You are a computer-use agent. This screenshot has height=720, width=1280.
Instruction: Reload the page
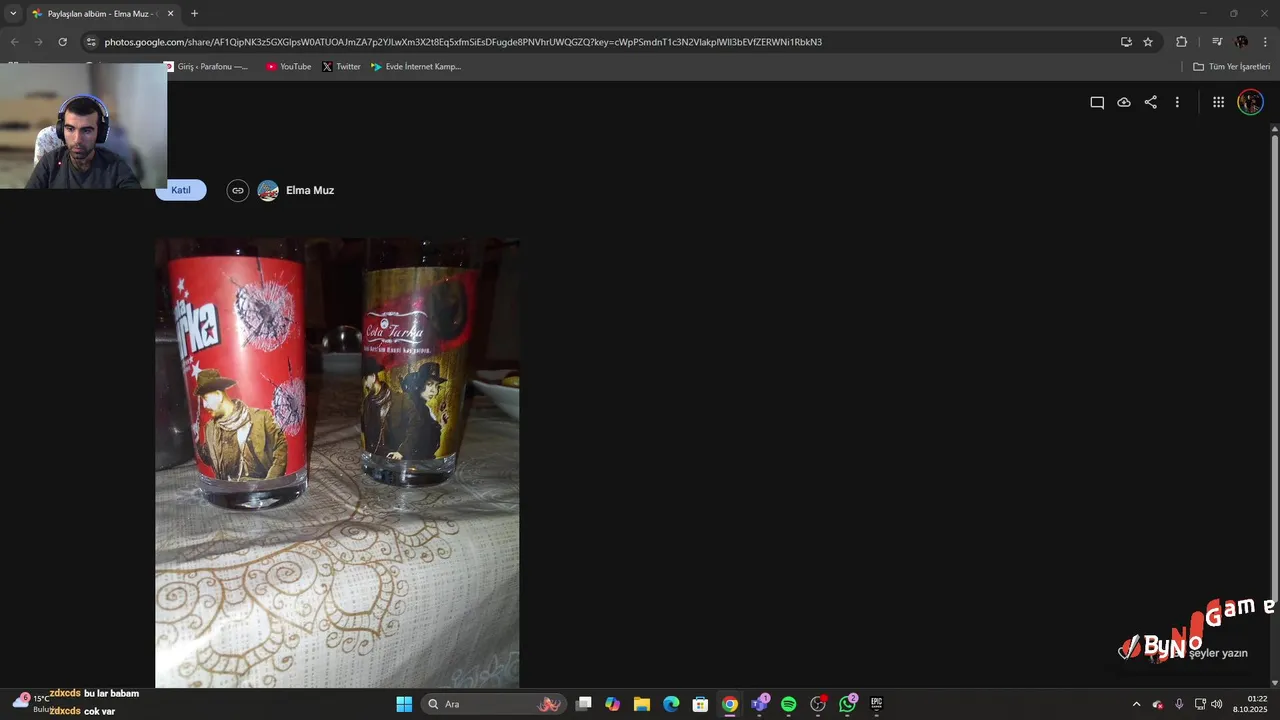point(62,42)
